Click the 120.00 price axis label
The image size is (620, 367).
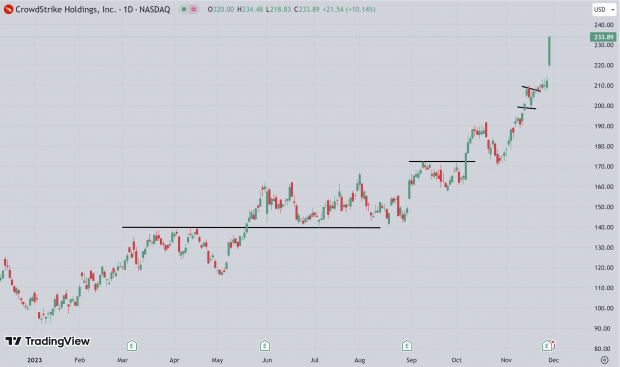(604, 268)
